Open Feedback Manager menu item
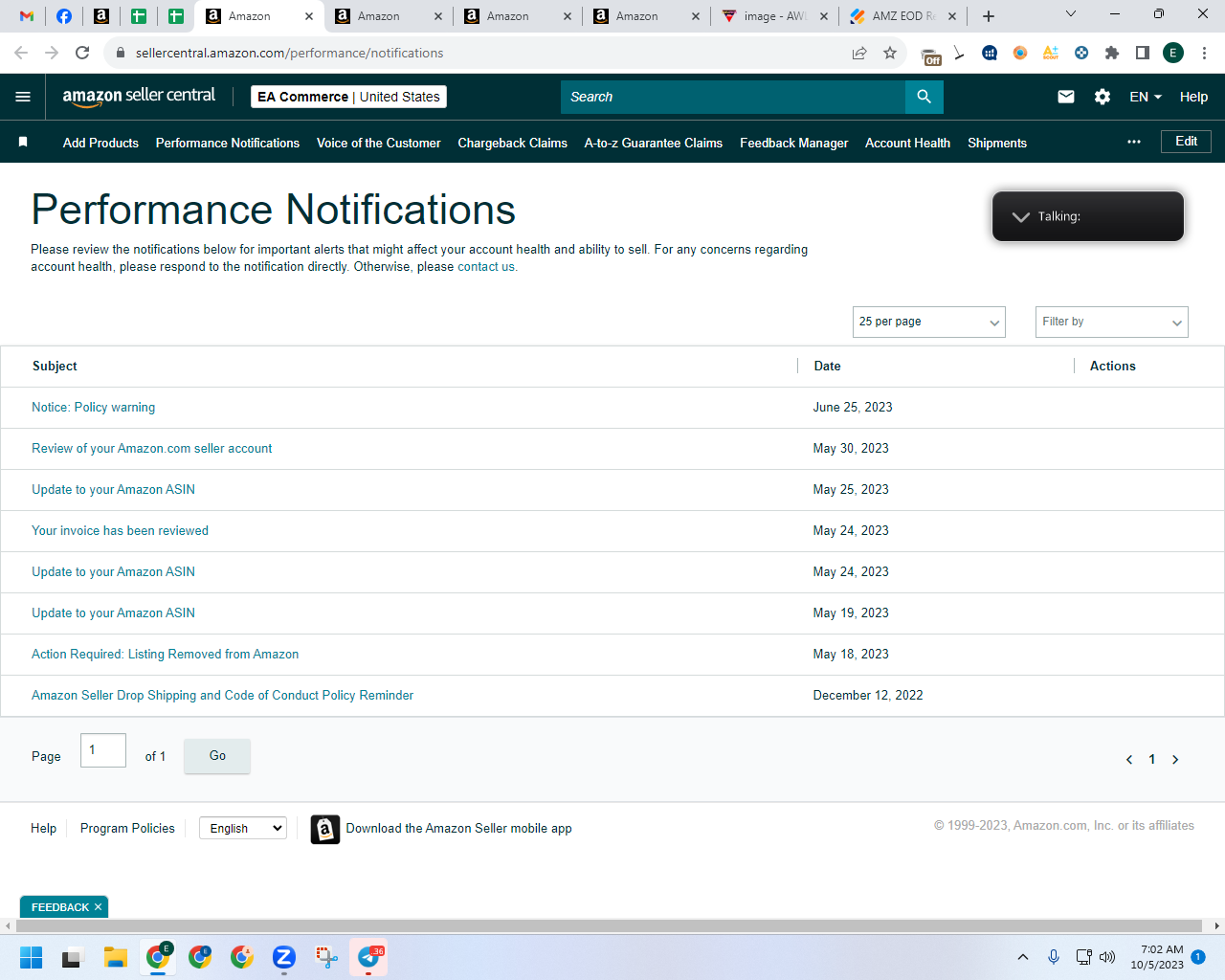Image resolution: width=1225 pixels, height=980 pixels. (x=793, y=143)
